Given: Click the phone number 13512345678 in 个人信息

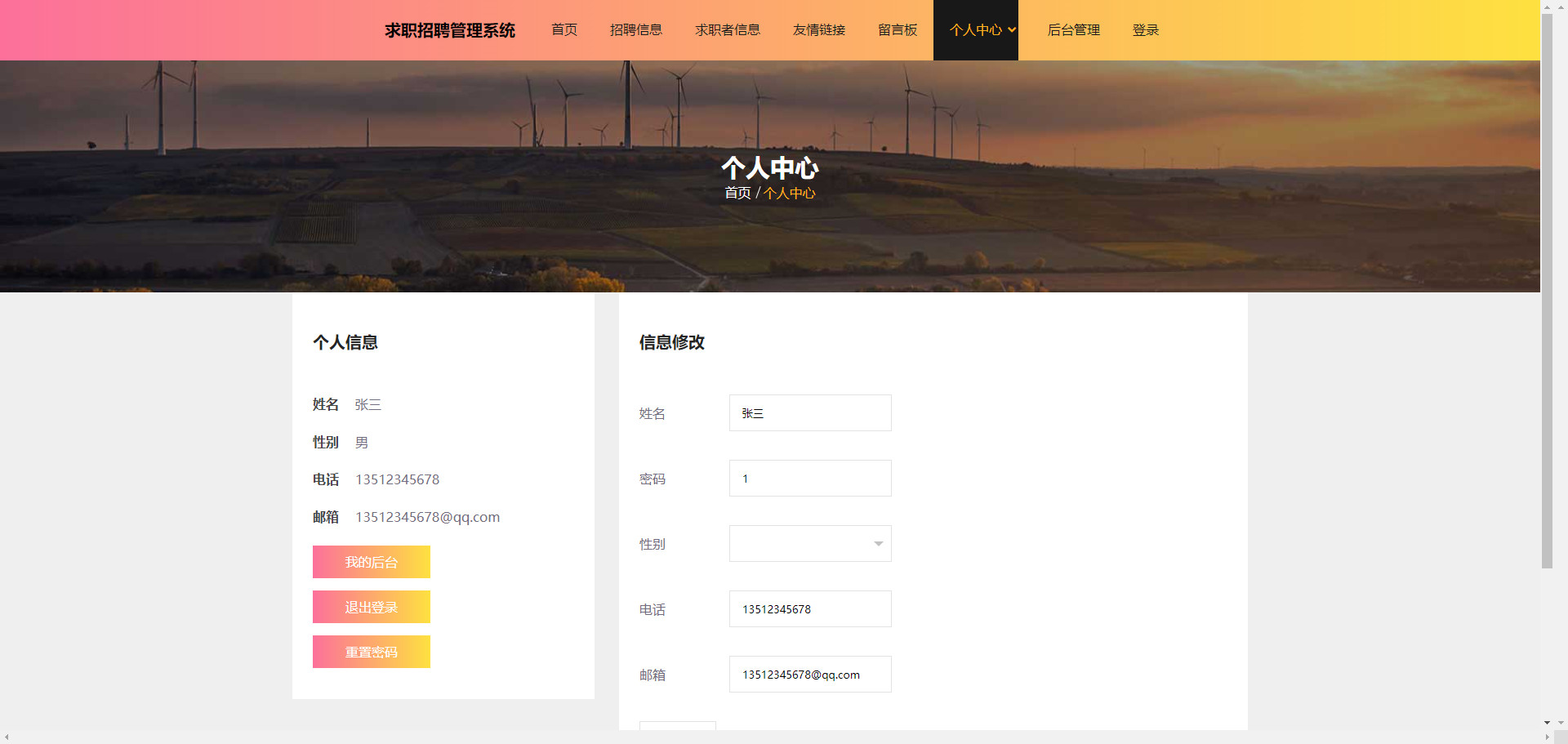Looking at the screenshot, I should [397, 479].
